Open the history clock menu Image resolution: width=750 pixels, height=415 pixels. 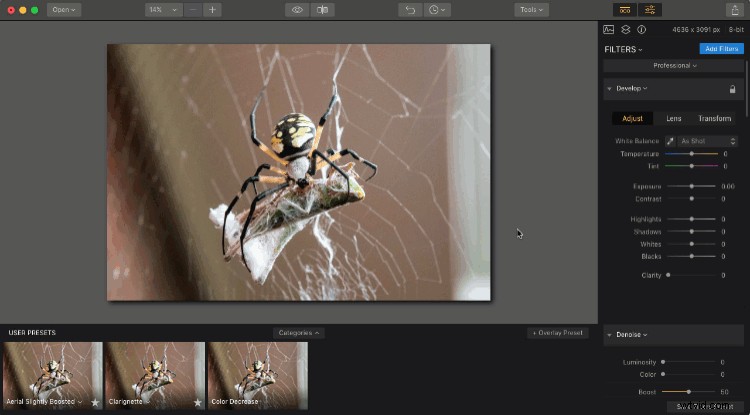[x=437, y=9]
